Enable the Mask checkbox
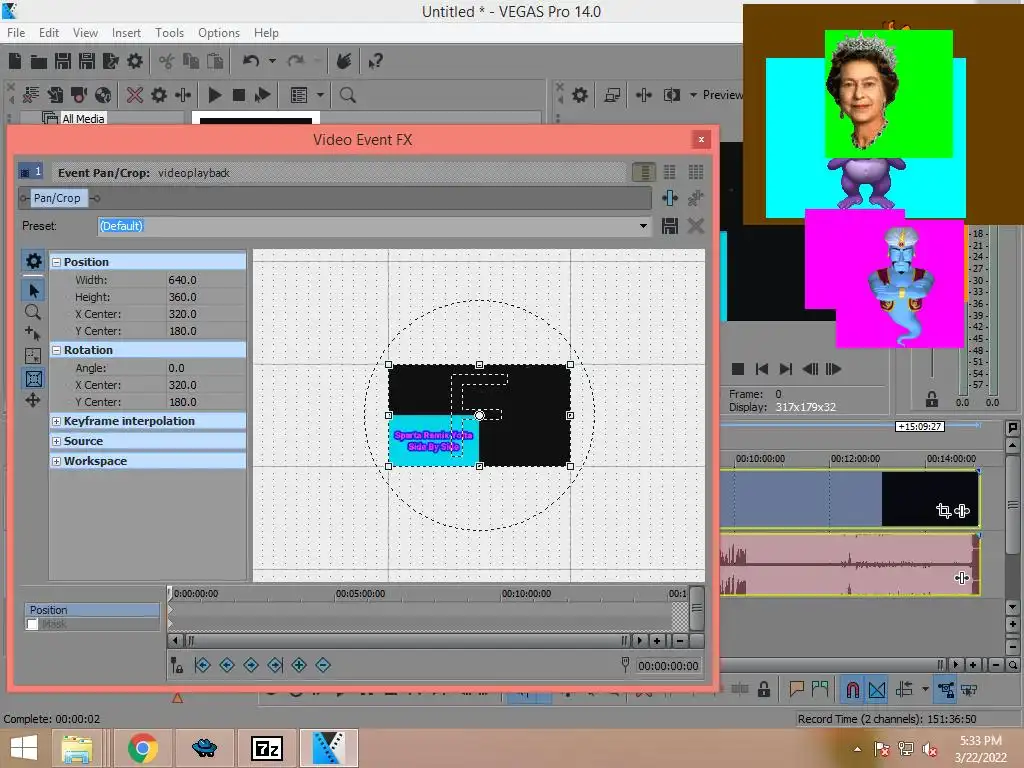The height and width of the screenshot is (768, 1024). click(32, 624)
